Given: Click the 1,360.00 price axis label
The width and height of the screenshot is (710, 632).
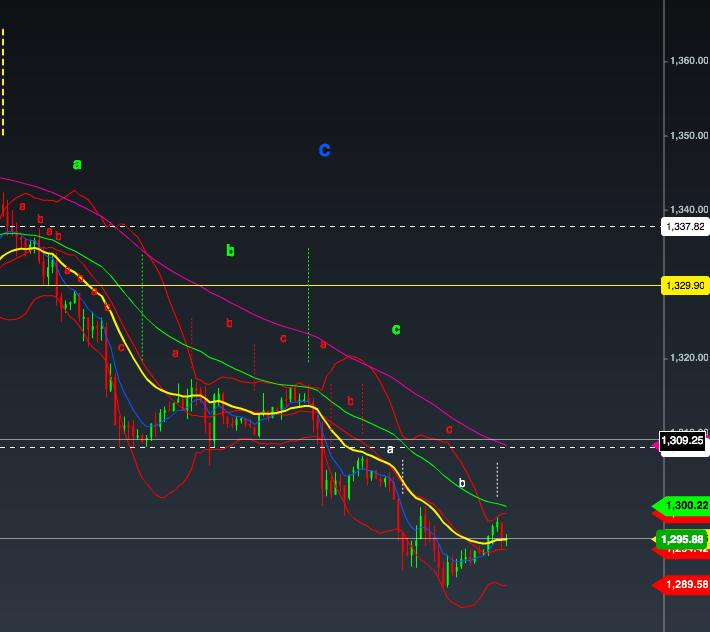Looking at the screenshot, I should tap(689, 61).
